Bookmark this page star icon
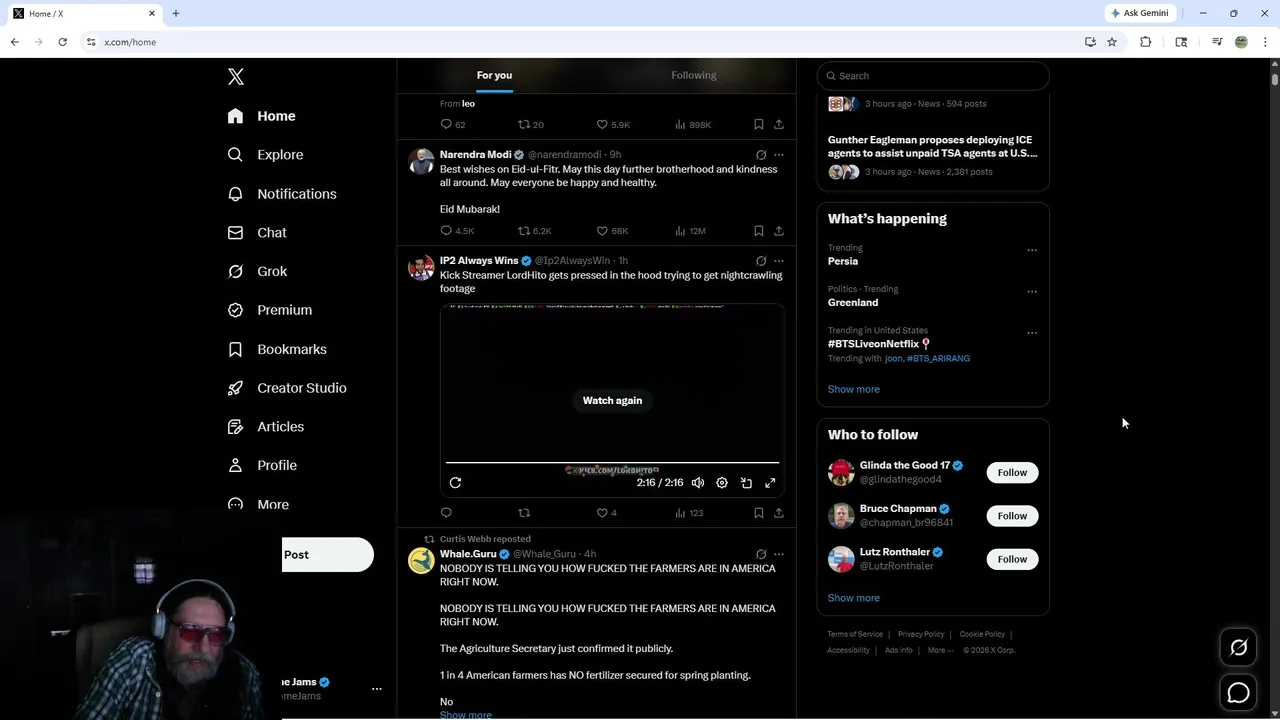1280x720 pixels. [x=1112, y=42]
